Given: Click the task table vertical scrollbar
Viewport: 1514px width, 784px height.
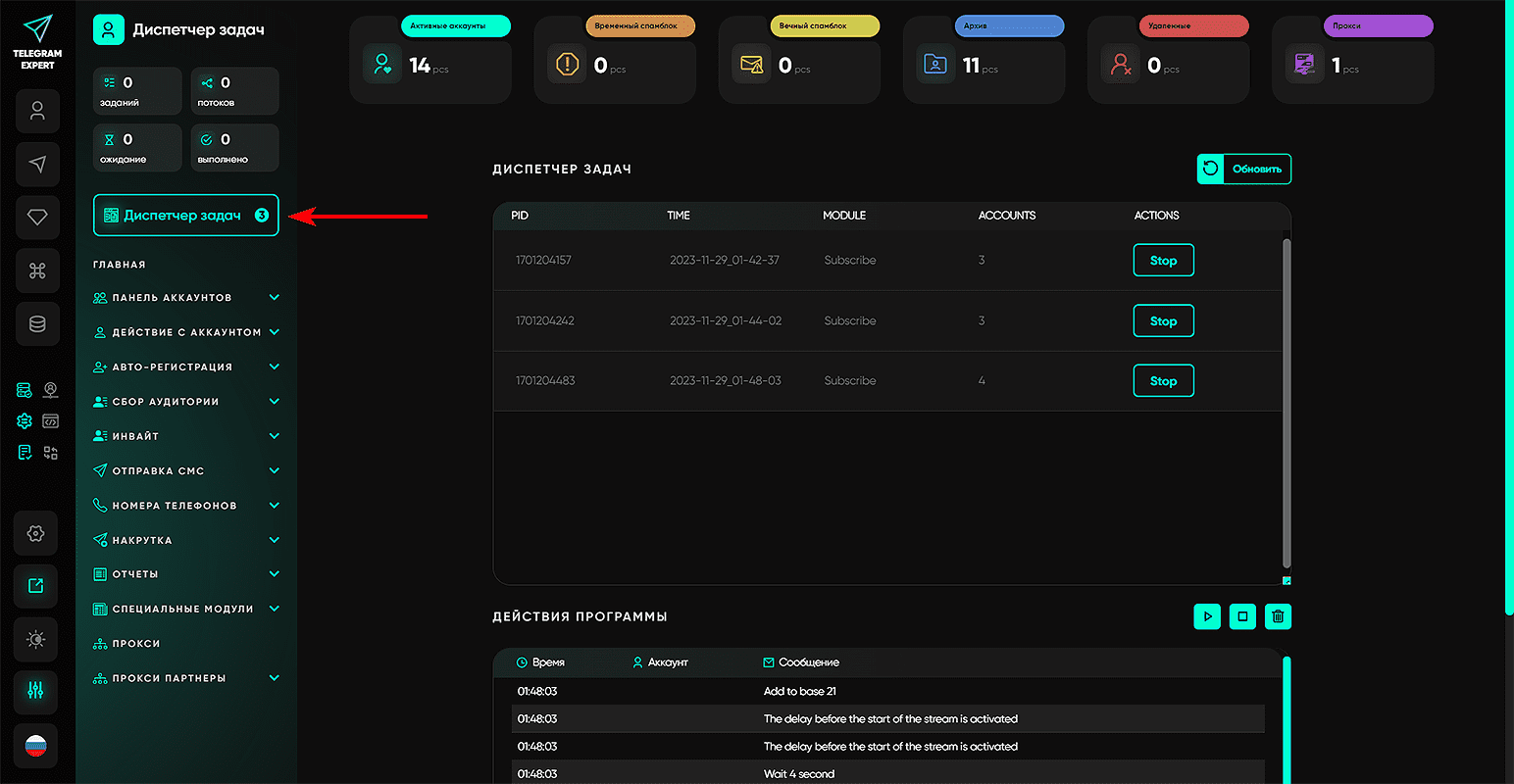Looking at the screenshot, I should click(x=1287, y=402).
